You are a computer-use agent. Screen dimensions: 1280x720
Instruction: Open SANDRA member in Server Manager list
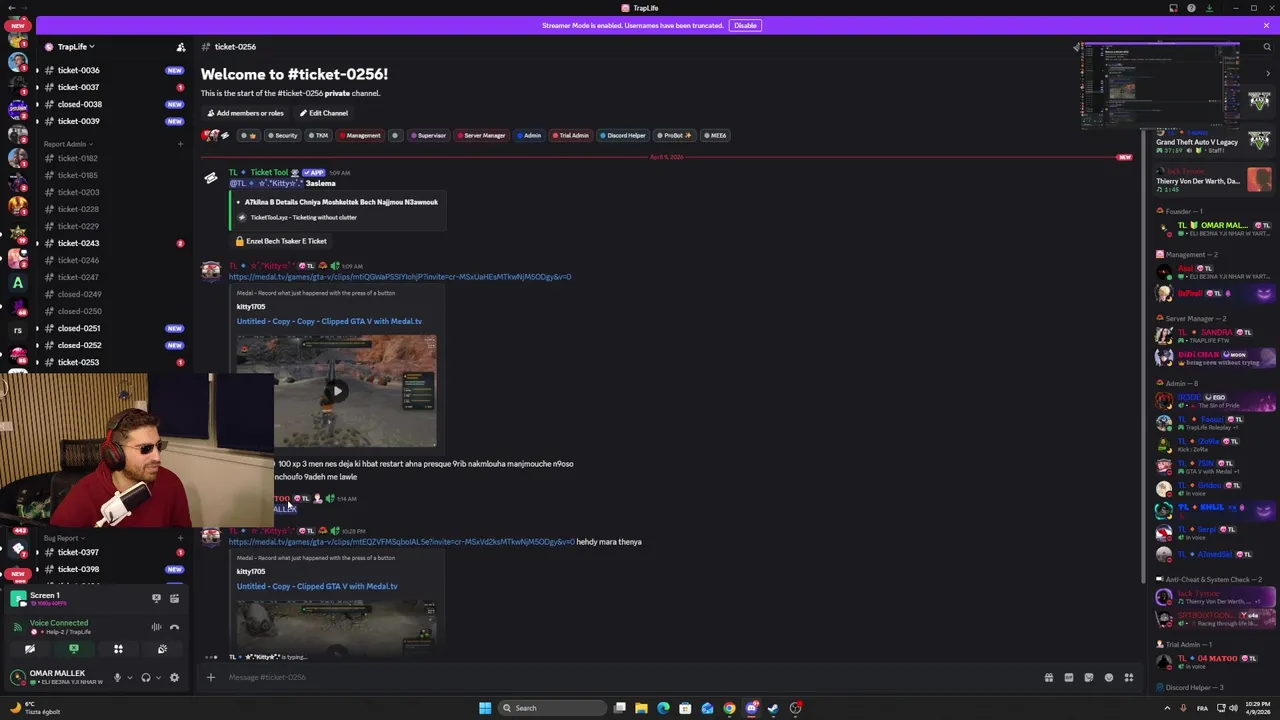coord(1215,337)
